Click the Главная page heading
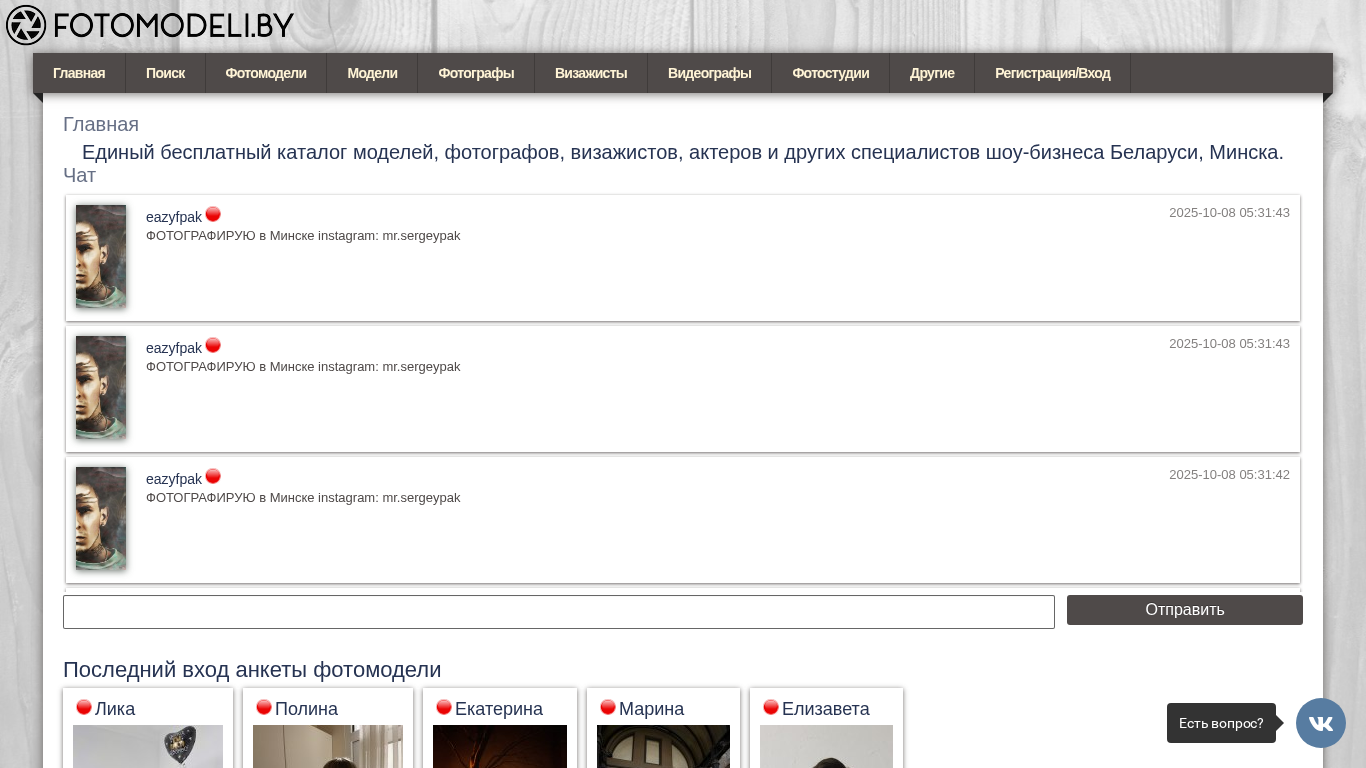1366x768 pixels. point(101,124)
